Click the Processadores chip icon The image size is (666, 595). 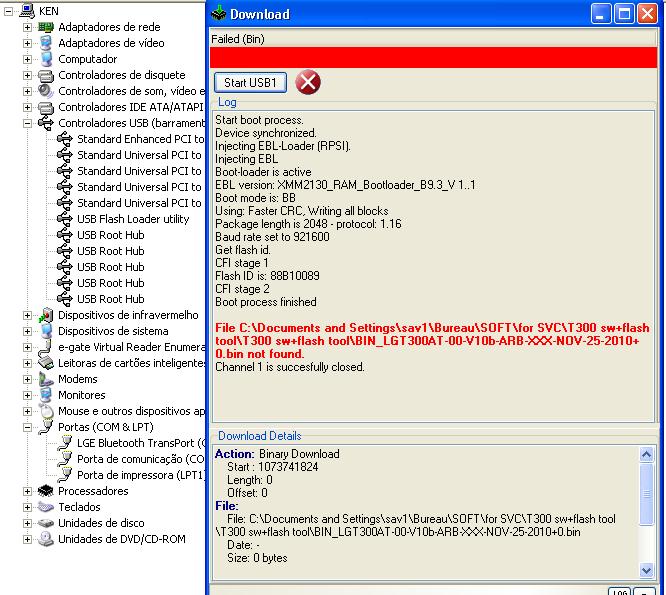(46, 491)
